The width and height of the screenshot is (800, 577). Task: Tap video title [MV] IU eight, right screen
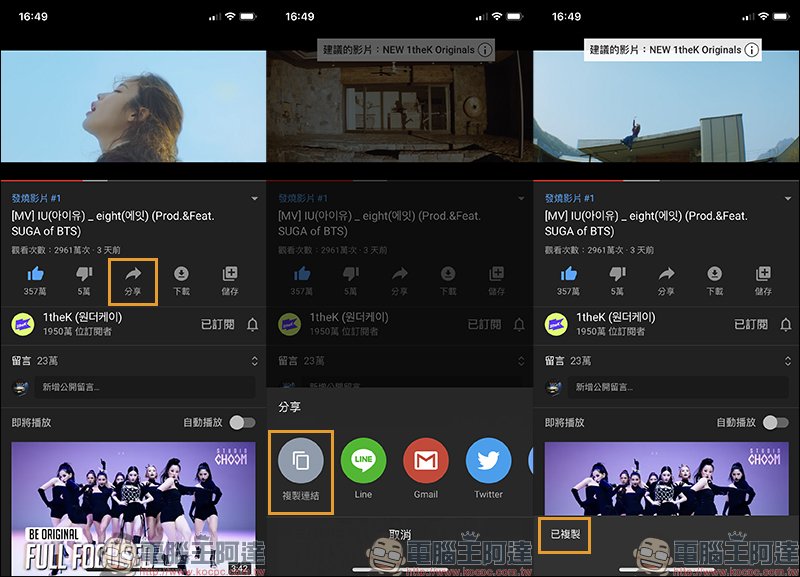click(x=646, y=223)
